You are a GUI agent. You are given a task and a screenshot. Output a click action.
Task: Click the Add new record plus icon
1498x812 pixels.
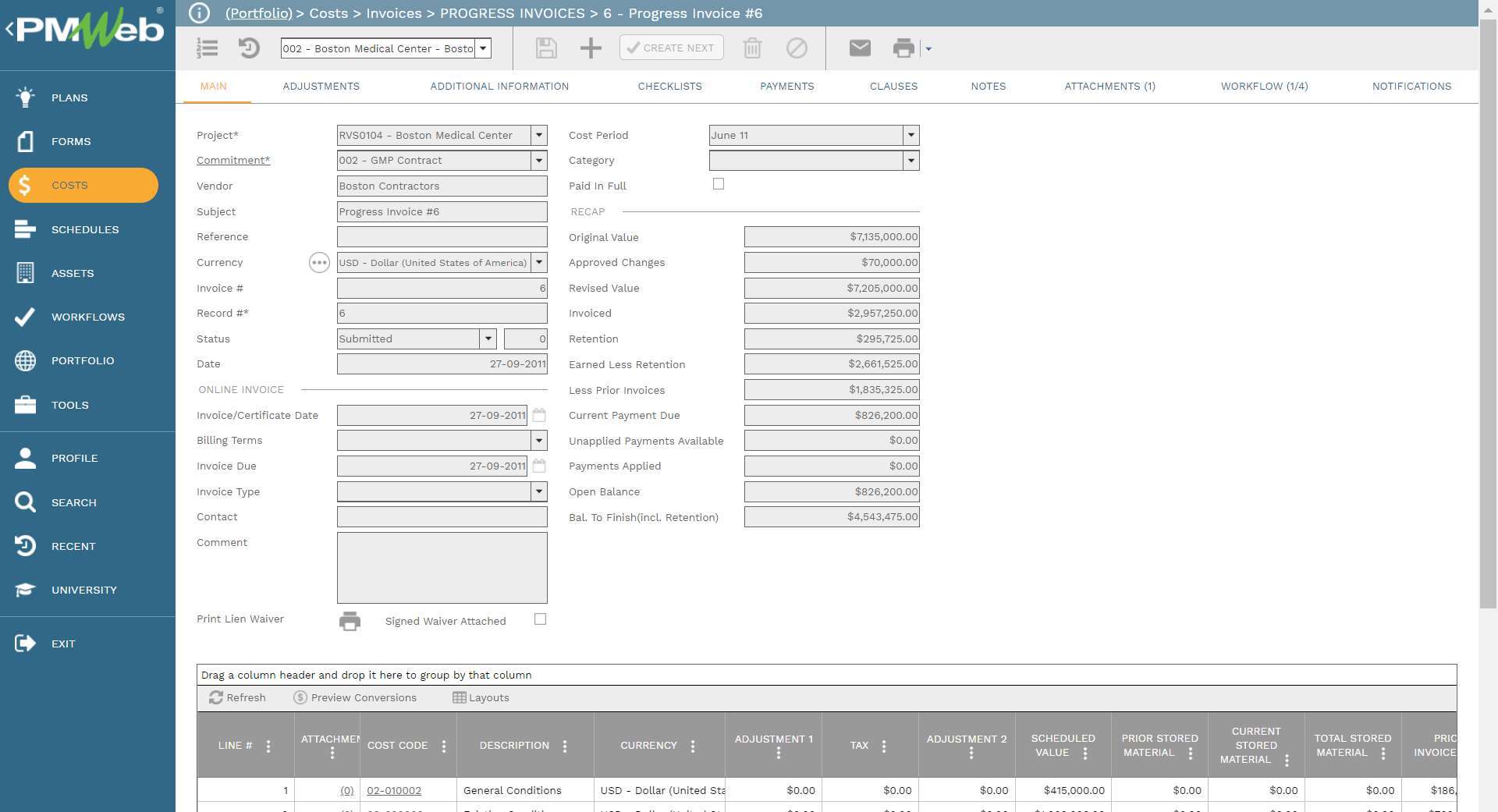[x=591, y=48]
